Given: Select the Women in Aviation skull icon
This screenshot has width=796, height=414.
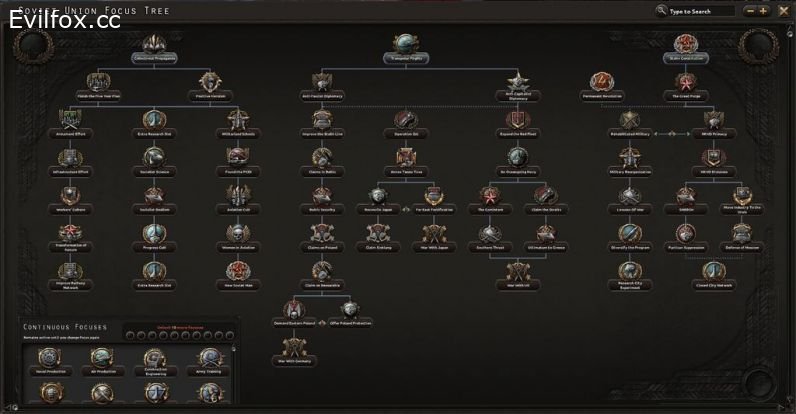Looking at the screenshot, I should tap(238, 234).
